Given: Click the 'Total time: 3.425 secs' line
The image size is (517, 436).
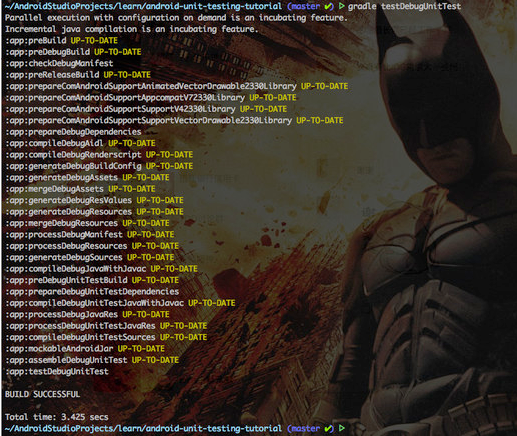Looking at the screenshot, I should click(57, 417).
